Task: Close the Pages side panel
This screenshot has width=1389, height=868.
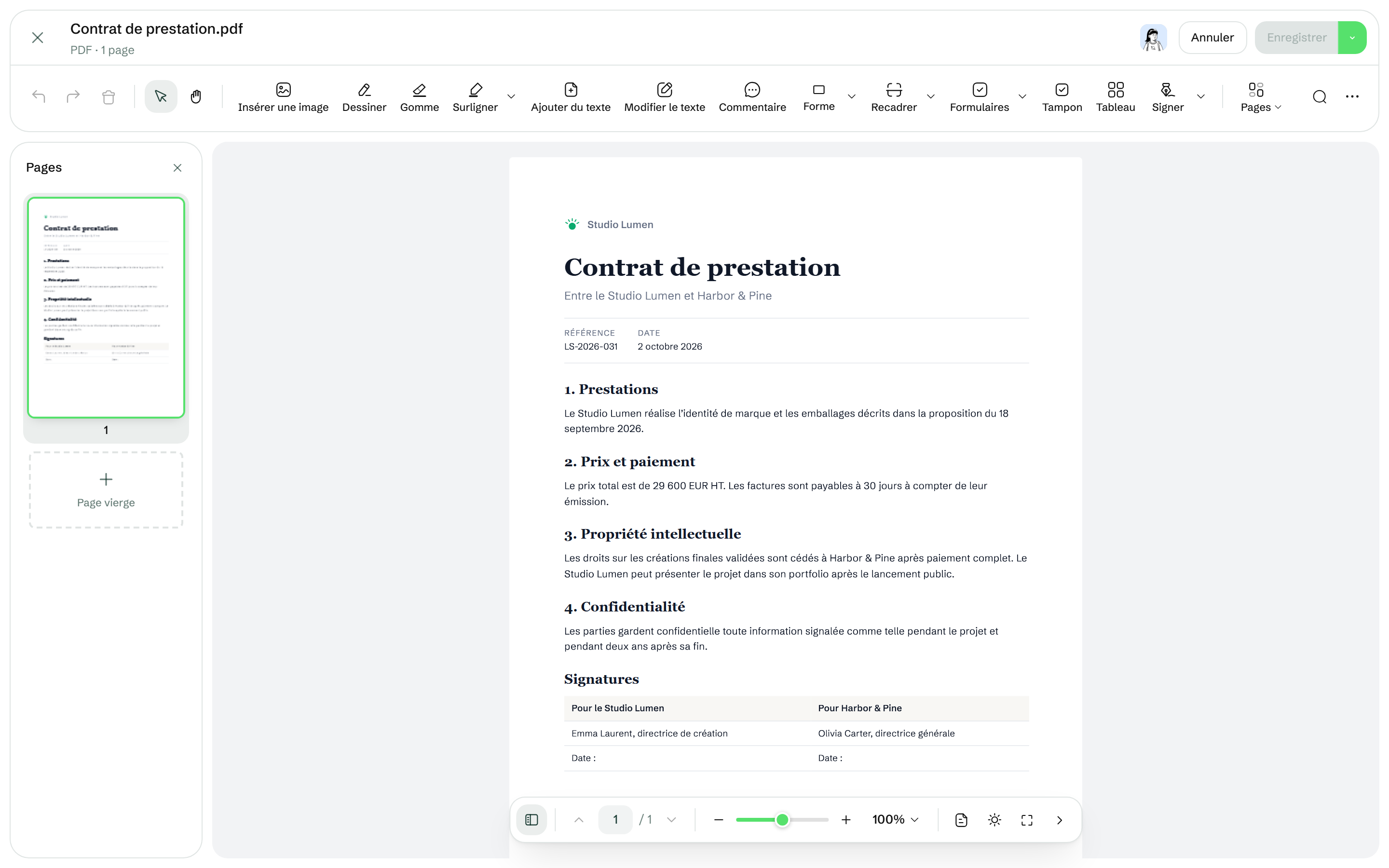Action: point(177,168)
